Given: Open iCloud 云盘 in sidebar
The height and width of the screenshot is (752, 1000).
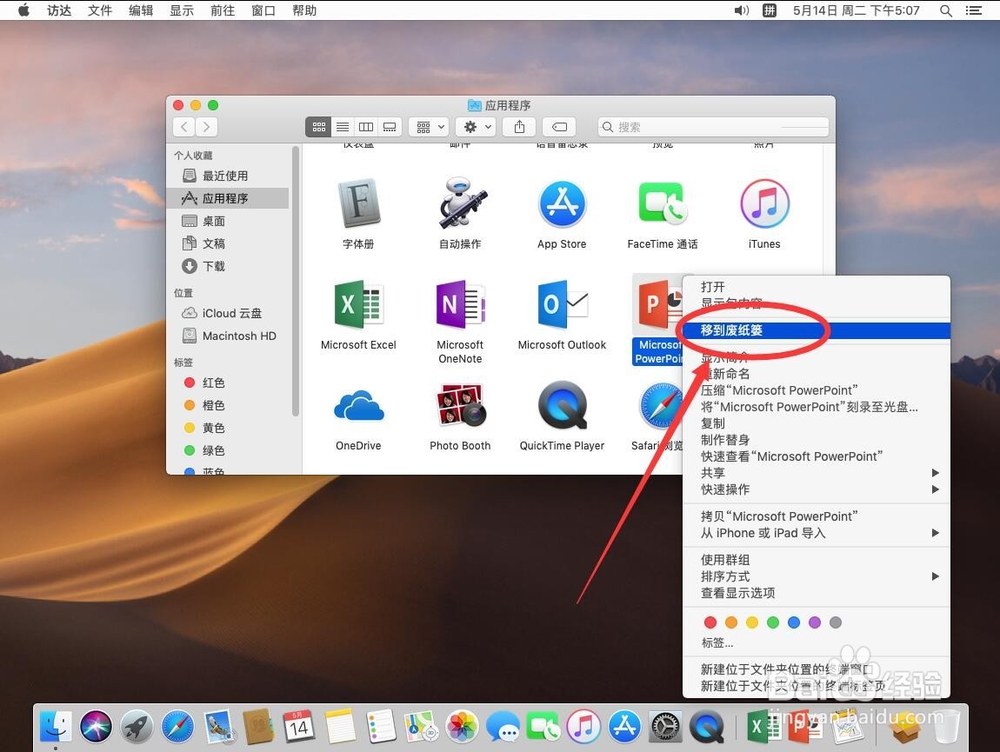Looking at the screenshot, I should point(228,313).
